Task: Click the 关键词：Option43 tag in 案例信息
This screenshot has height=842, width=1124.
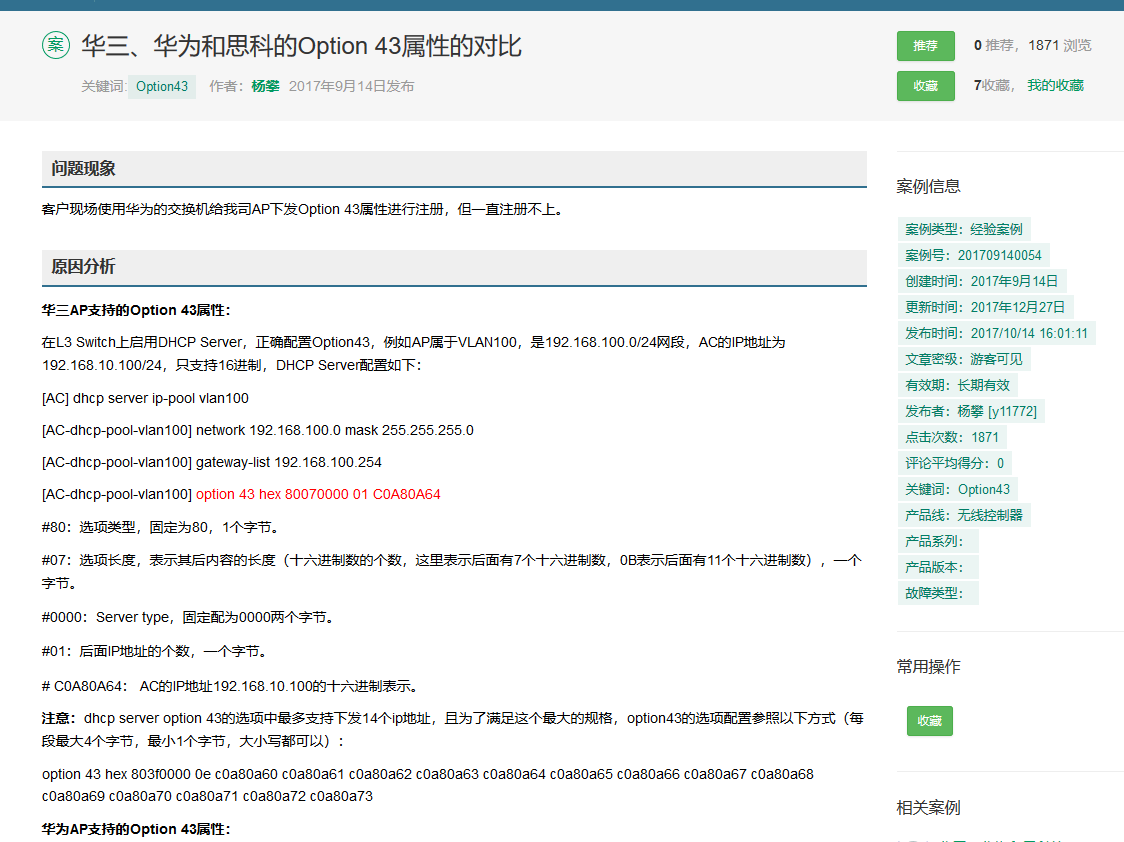Action: (x=958, y=489)
